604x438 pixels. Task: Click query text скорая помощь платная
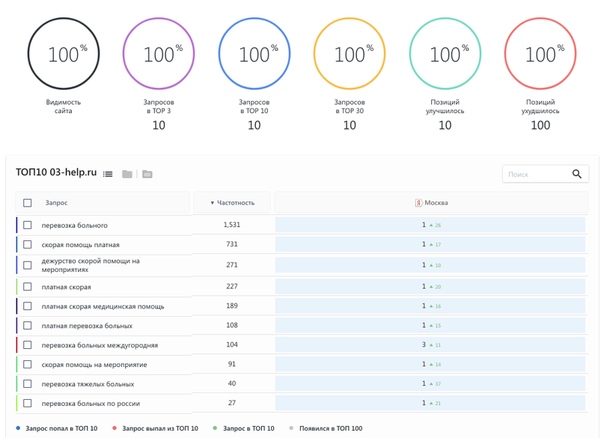81,245
